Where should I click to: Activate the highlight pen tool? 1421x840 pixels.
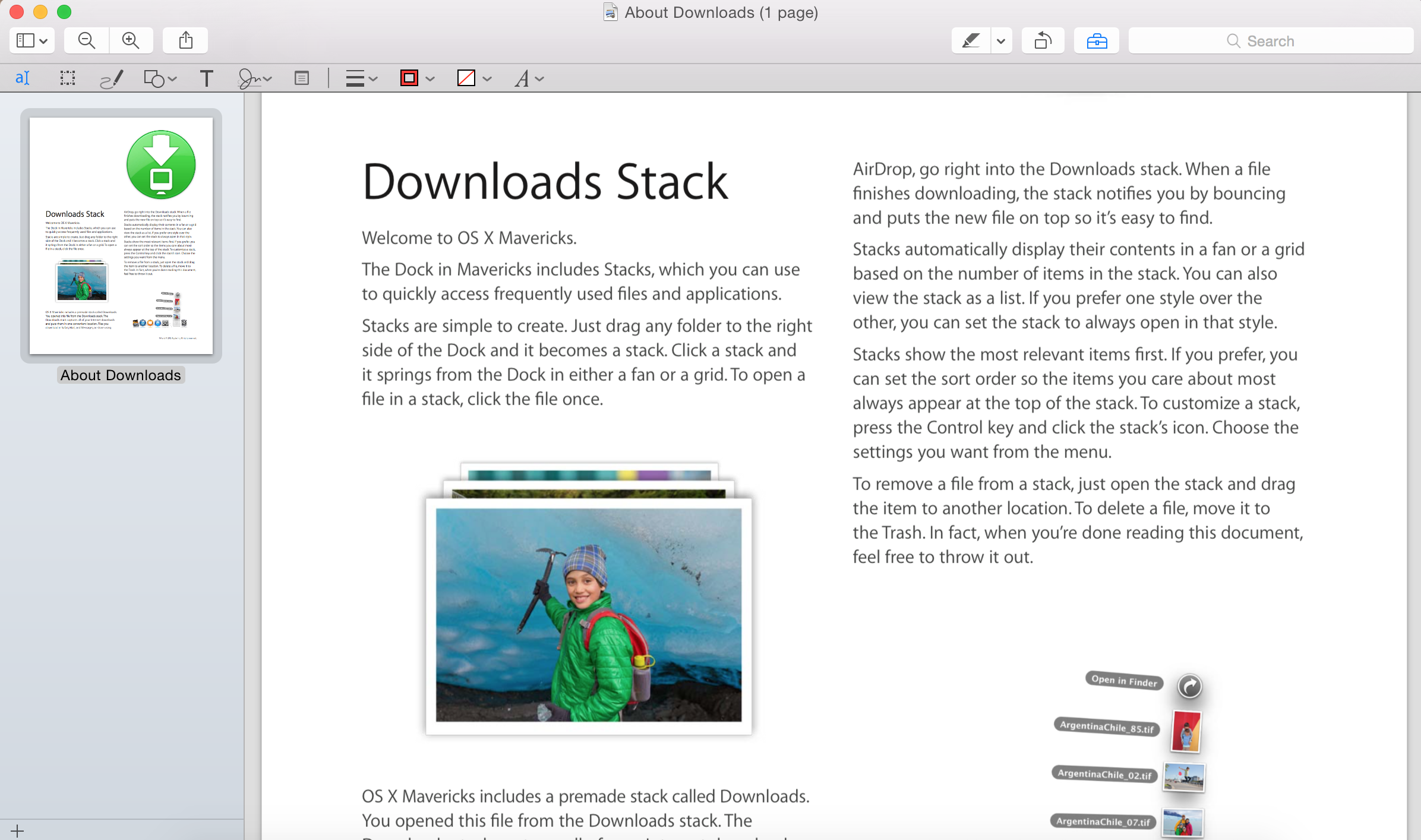pos(971,40)
